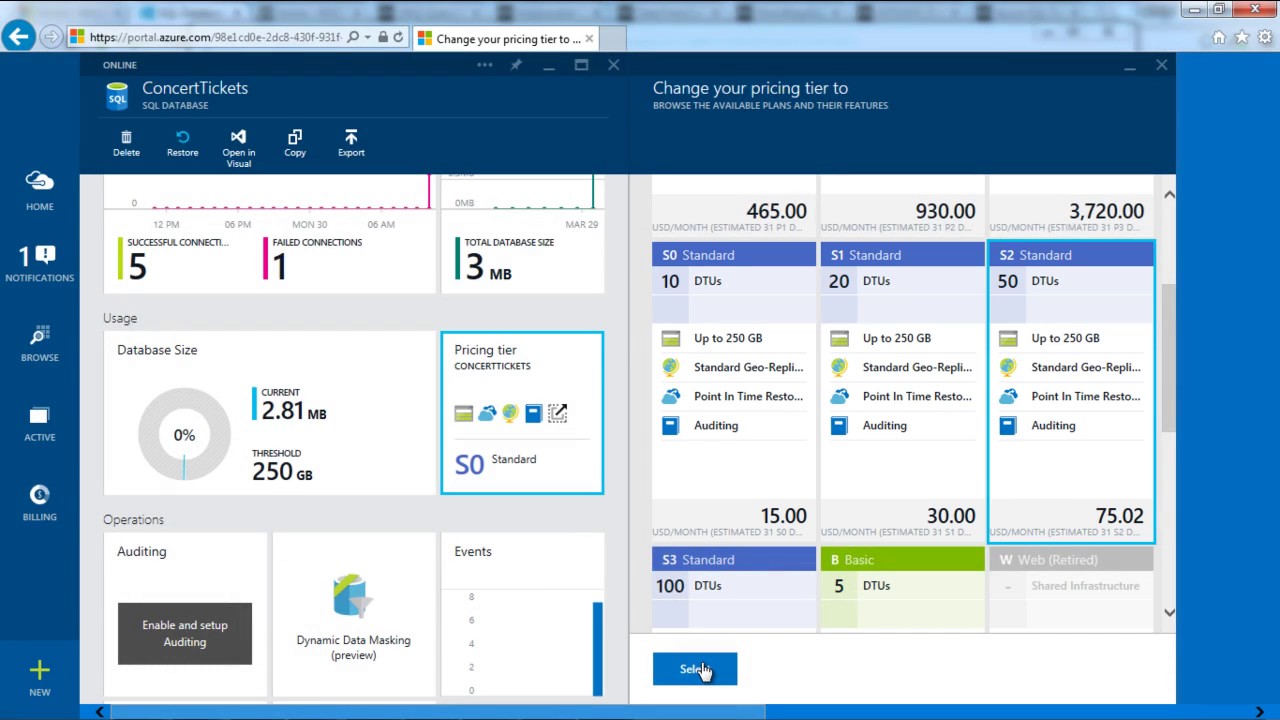Open the ConcertTickets blade ellipsis menu
The image size is (1280, 720).
pyautogui.click(x=485, y=65)
